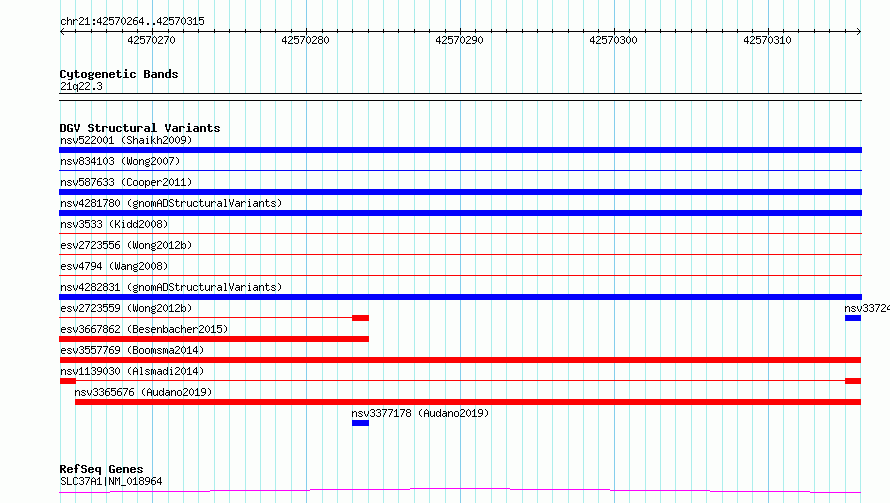Viewport: 890px width, 503px height.
Task: Select the 21q22.3 band label
Action: 81,86
